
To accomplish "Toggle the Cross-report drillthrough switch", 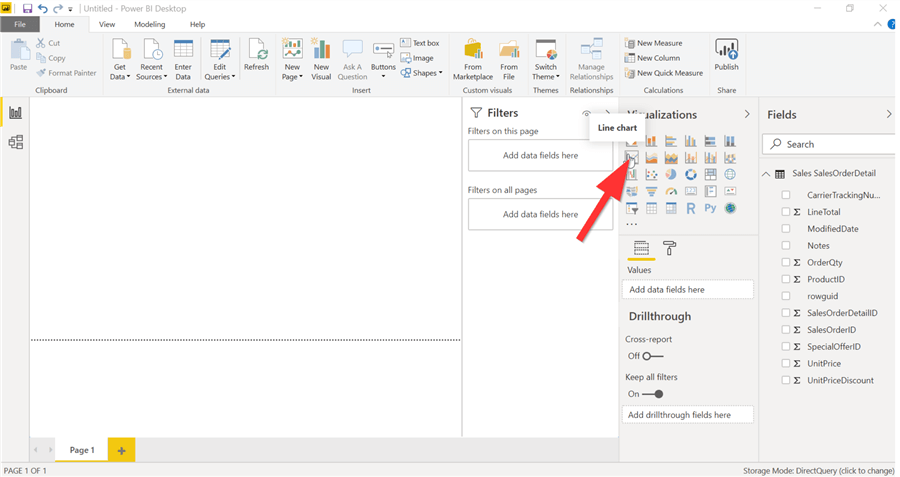I will [x=653, y=356].
